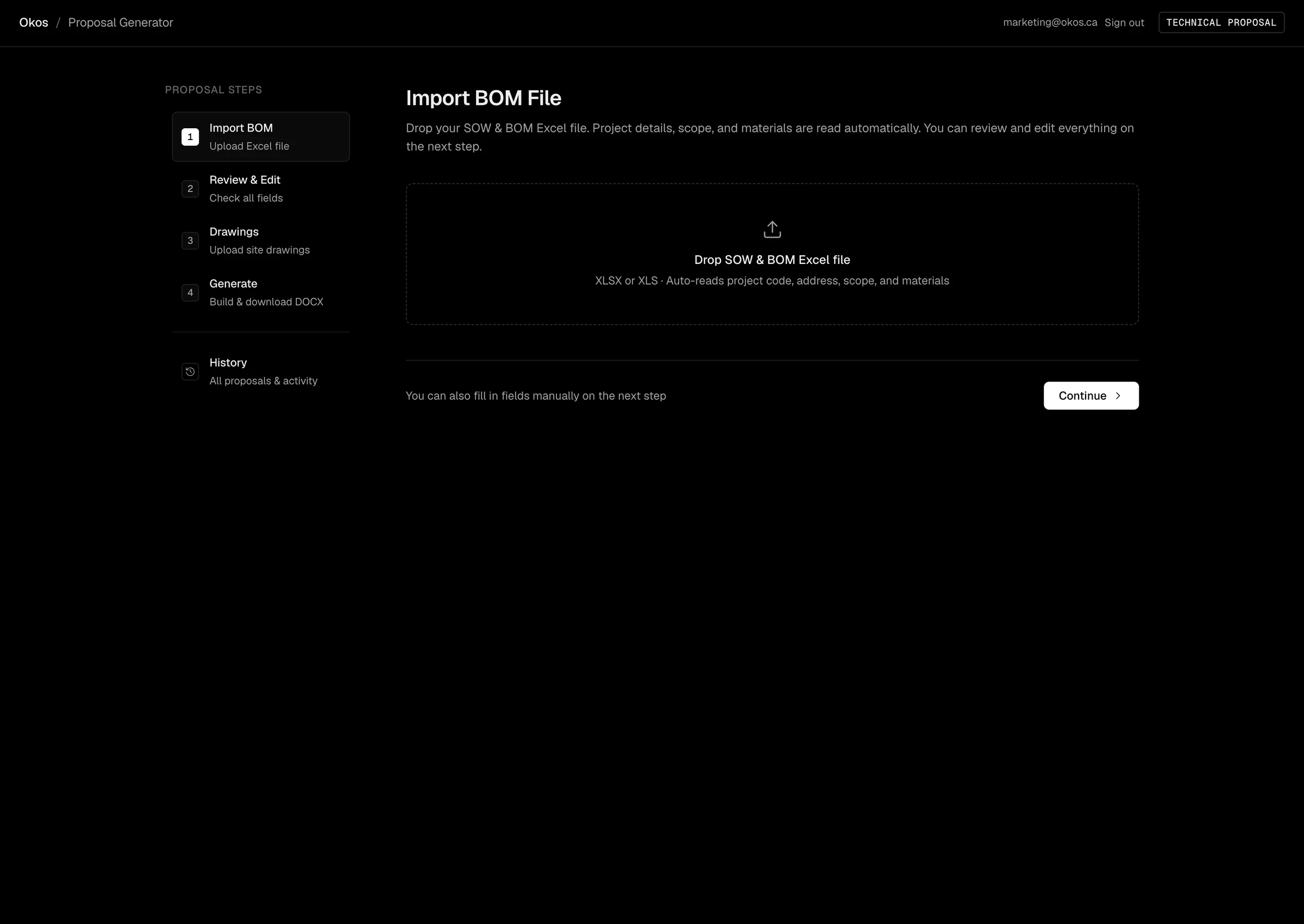Click 'Upload site drawings' subtitle
This screenshot has height=924, width=1304.
(x=259, y=250)
